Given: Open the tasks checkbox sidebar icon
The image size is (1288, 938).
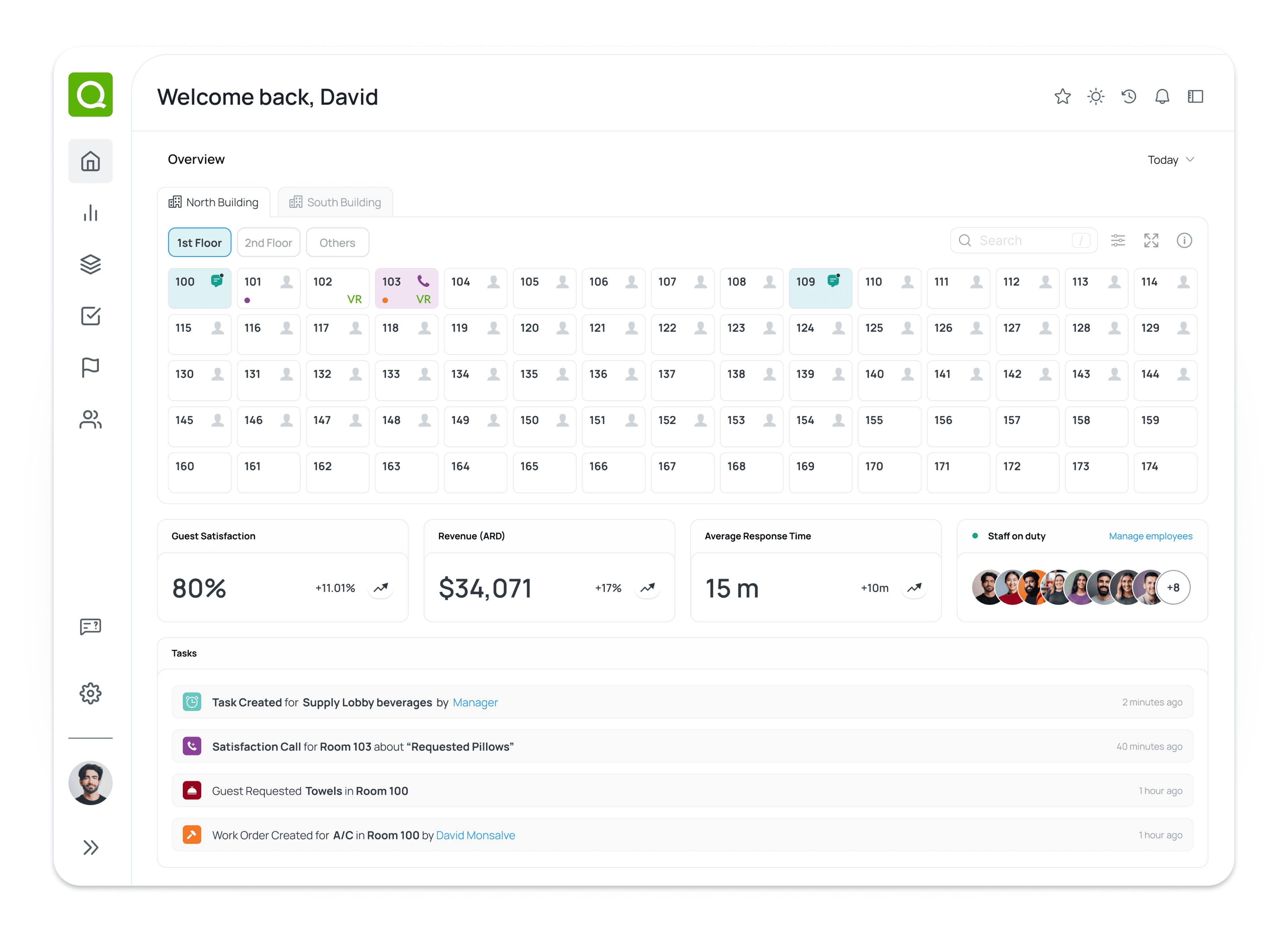Looking at the screenshot, I should [x=90, y=316].
